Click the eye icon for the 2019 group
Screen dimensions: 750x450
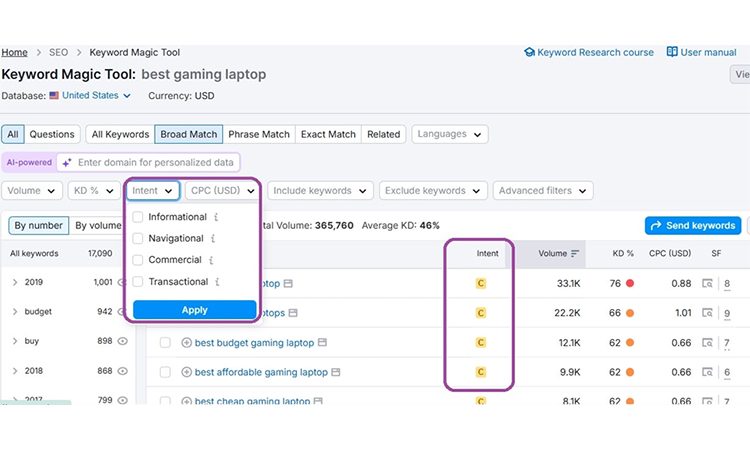[123, 283]
